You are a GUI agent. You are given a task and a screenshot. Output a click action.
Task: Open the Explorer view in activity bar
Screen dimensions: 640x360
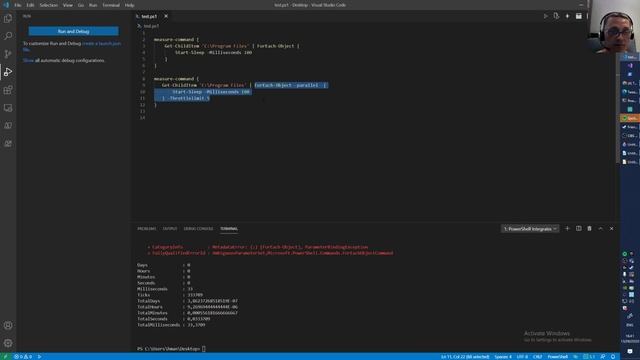[x=8, y=18]
